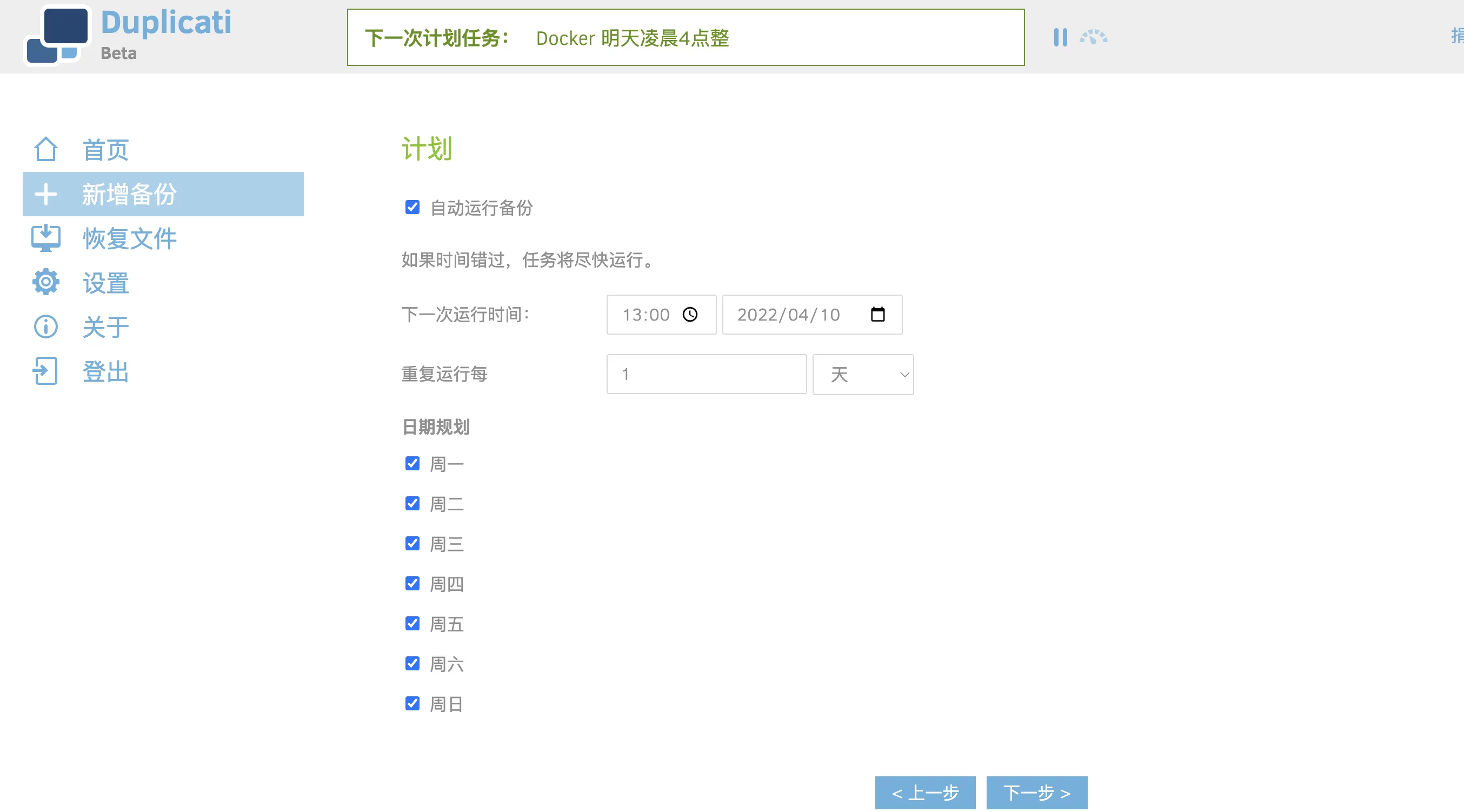Open the 恢复文件 menu item
Screen dimensions: 1464x812
click(x=130, y=238)
